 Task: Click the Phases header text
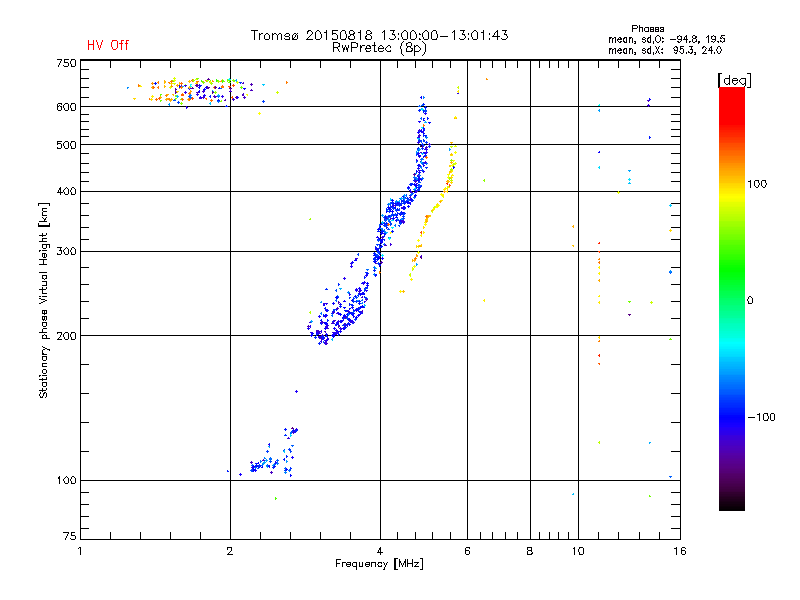pos(647,29)
